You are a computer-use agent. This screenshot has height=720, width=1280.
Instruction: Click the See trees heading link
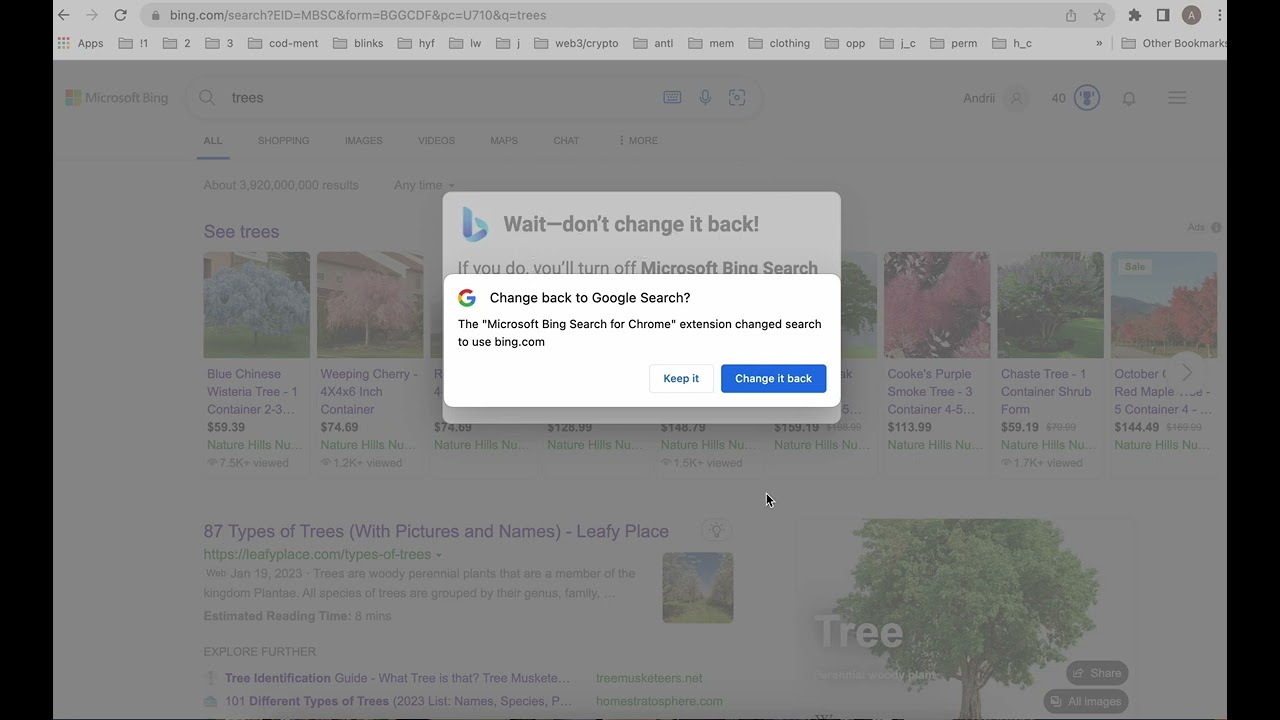click(x=241, y=231)
